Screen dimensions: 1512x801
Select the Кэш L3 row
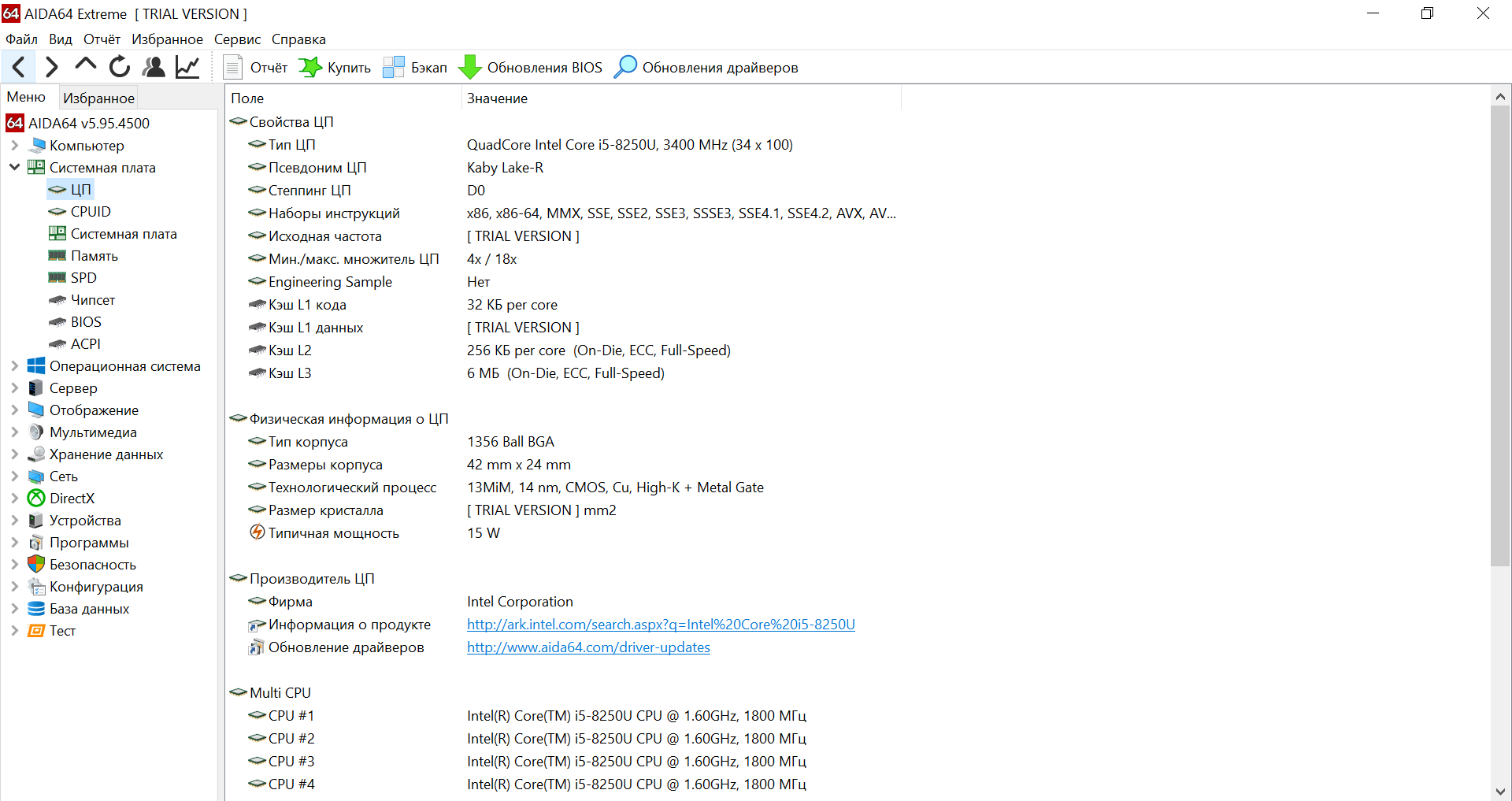[563, 373]
